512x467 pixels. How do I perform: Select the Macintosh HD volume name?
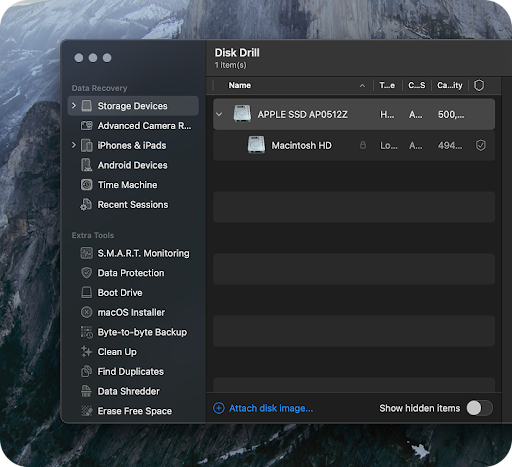point(301,145)
